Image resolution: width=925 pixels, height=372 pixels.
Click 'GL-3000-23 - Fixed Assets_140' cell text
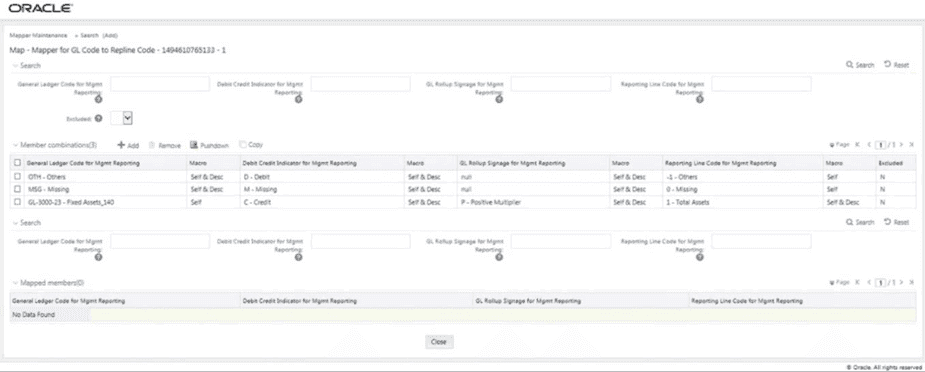70,202
